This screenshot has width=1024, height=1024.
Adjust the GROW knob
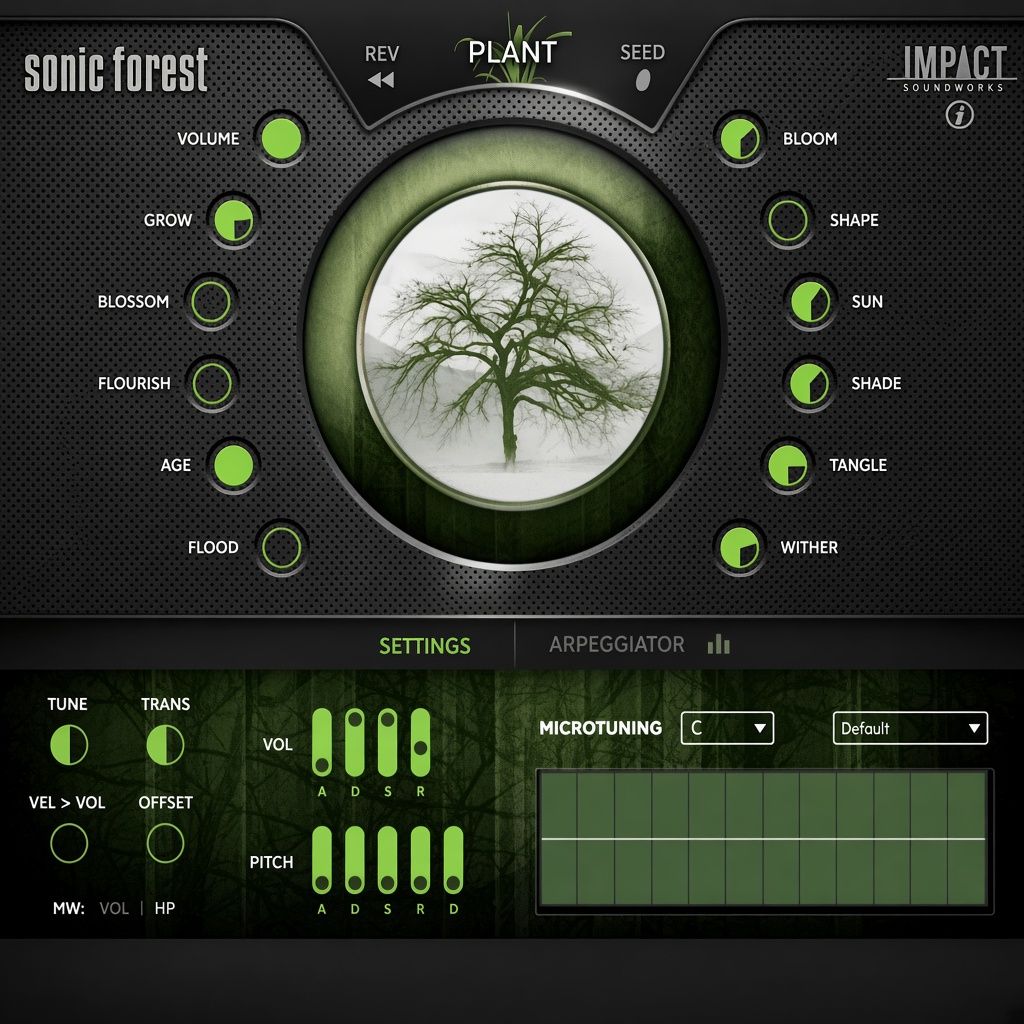(234, 220)
